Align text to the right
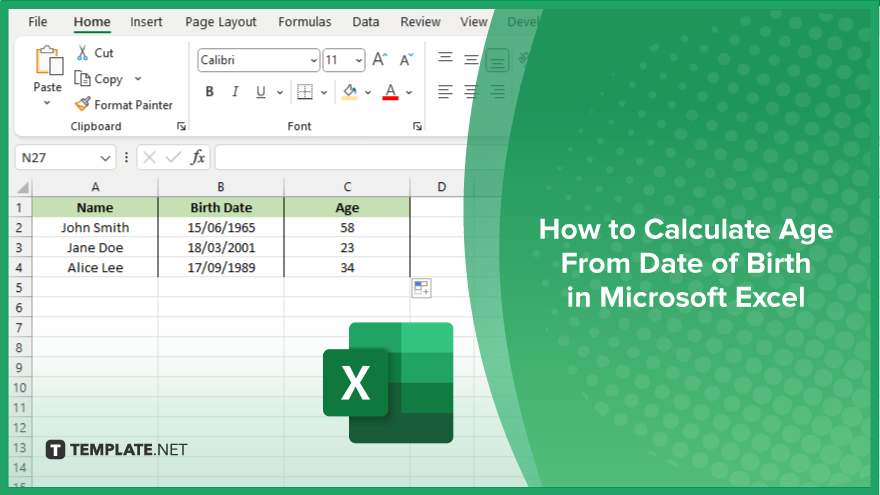This screenshot has height=495, width=880. pyautogui.click(x=497, y=91)
